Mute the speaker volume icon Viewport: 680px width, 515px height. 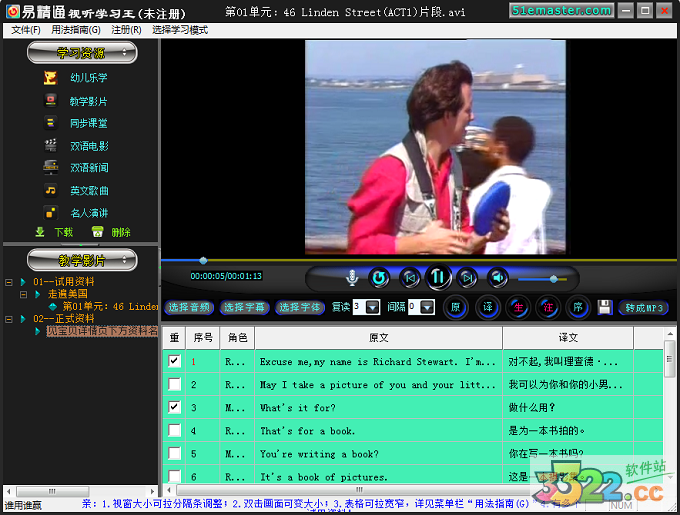[x=497, y=278]
